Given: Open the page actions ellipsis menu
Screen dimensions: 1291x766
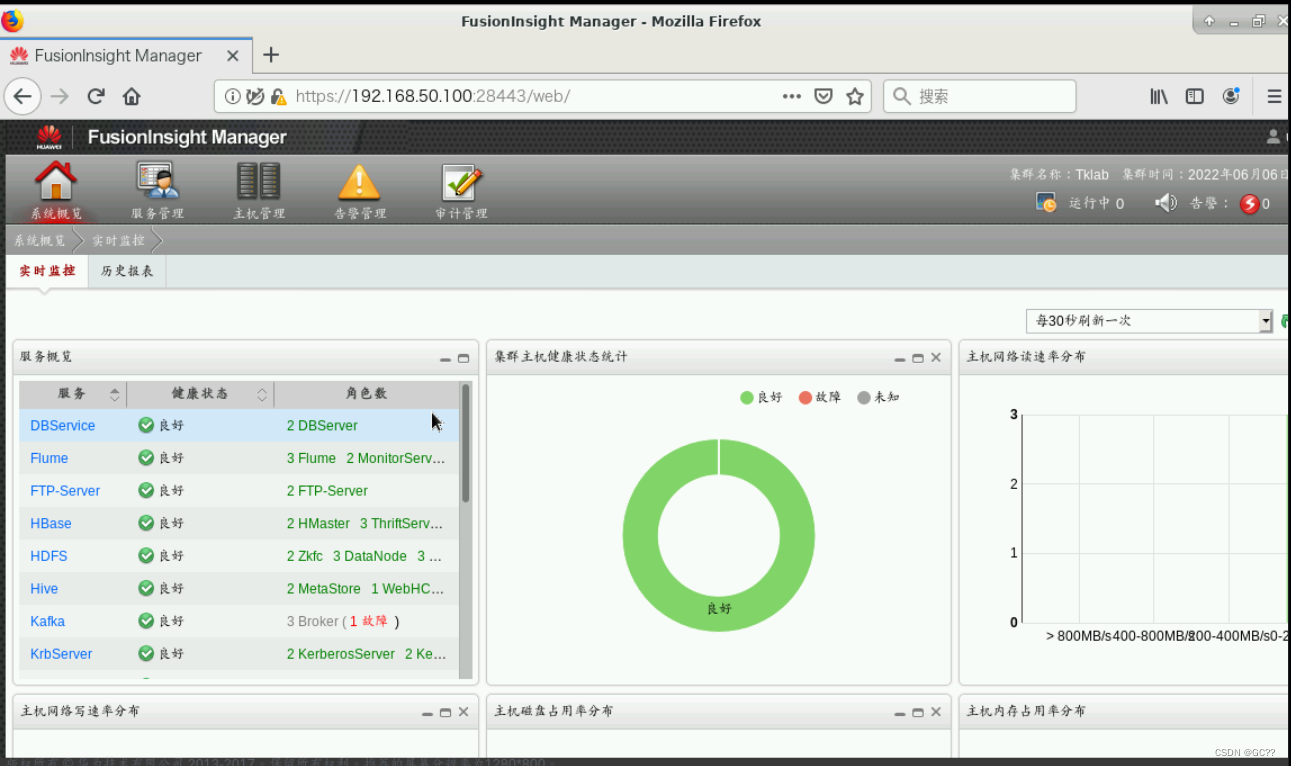Looking at the screenshot, I should click(x=791, y=96).
